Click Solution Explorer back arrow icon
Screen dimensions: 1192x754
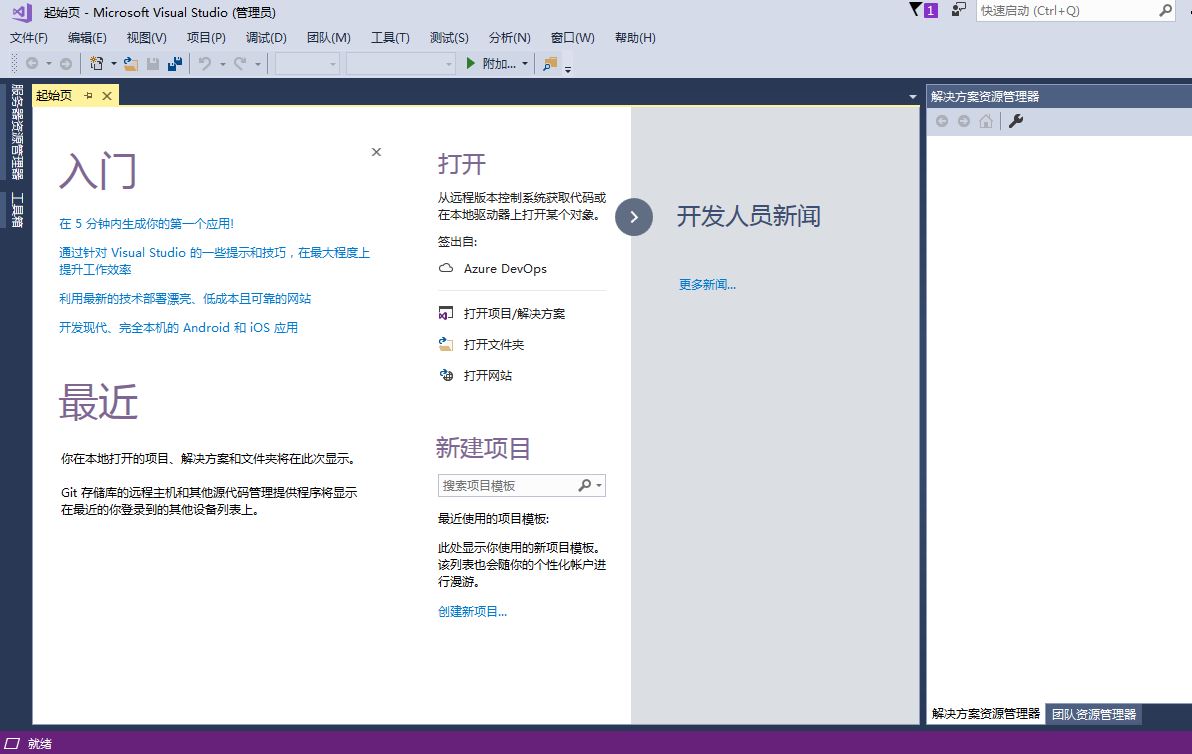pos(942,121)
